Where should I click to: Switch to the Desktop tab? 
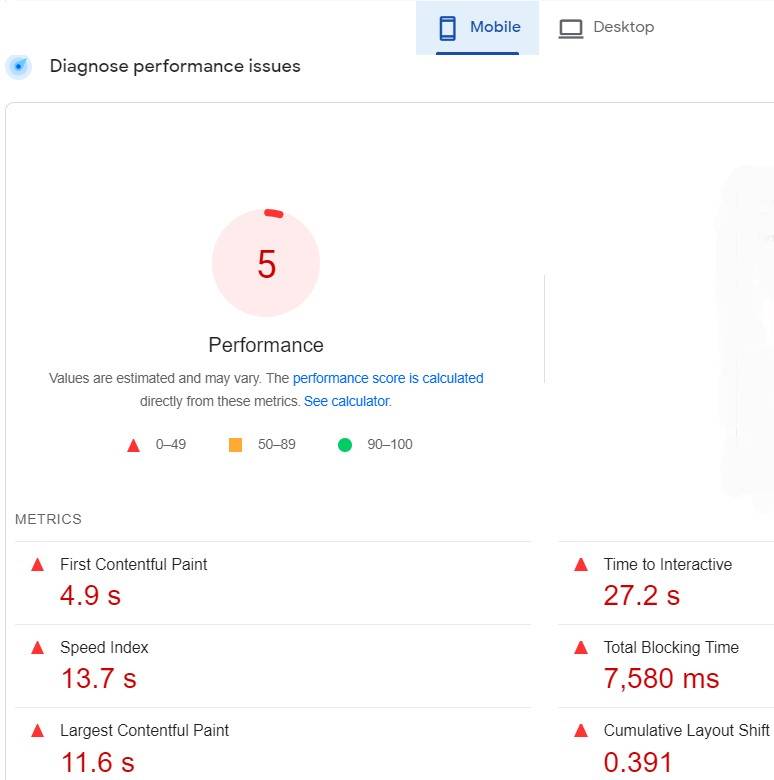(606, 27)
